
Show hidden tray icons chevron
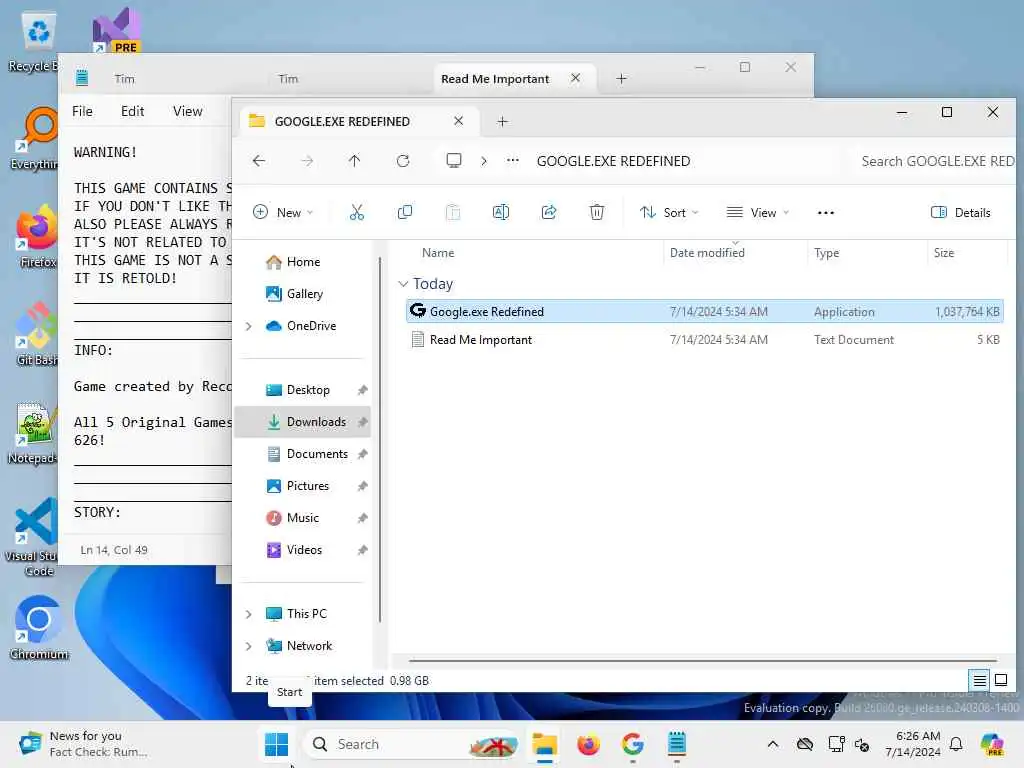pyautogui.click(x=773, y=744)
